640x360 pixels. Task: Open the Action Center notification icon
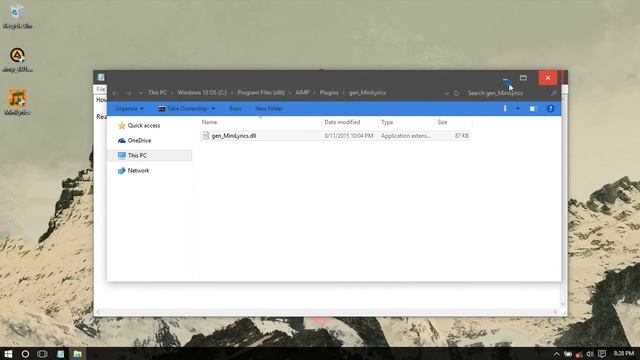(602, 354)
